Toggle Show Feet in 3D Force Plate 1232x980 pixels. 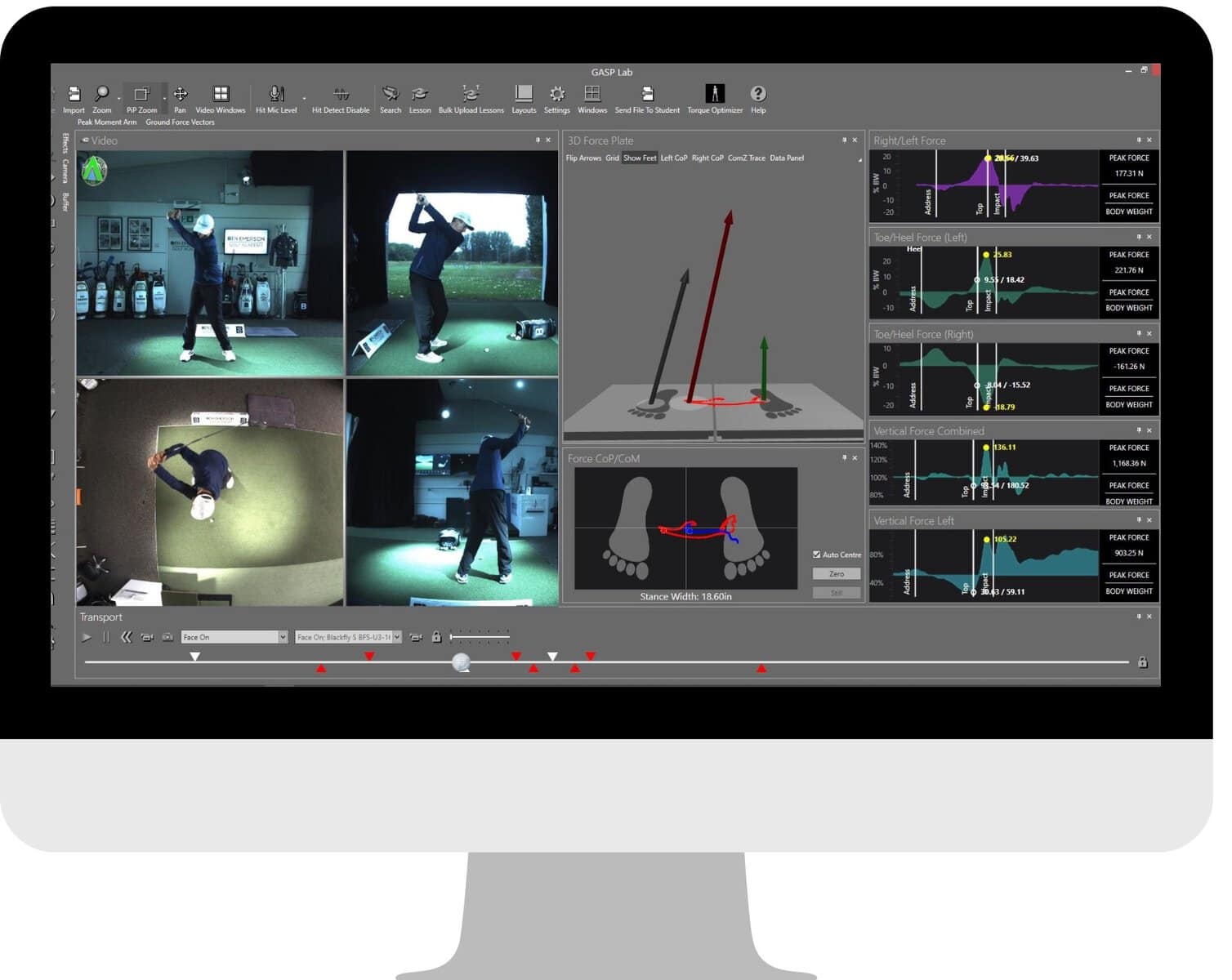point(640,158)
